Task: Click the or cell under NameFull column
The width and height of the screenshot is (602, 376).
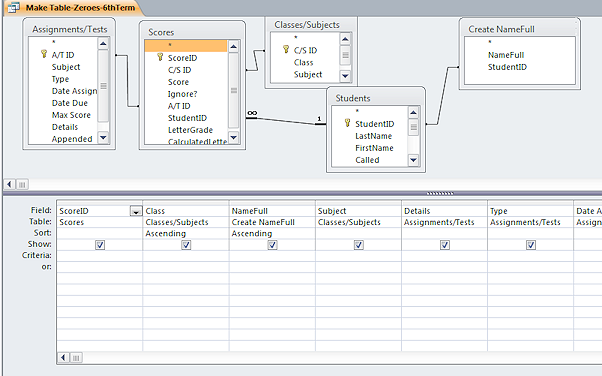Action: (272, 267)
